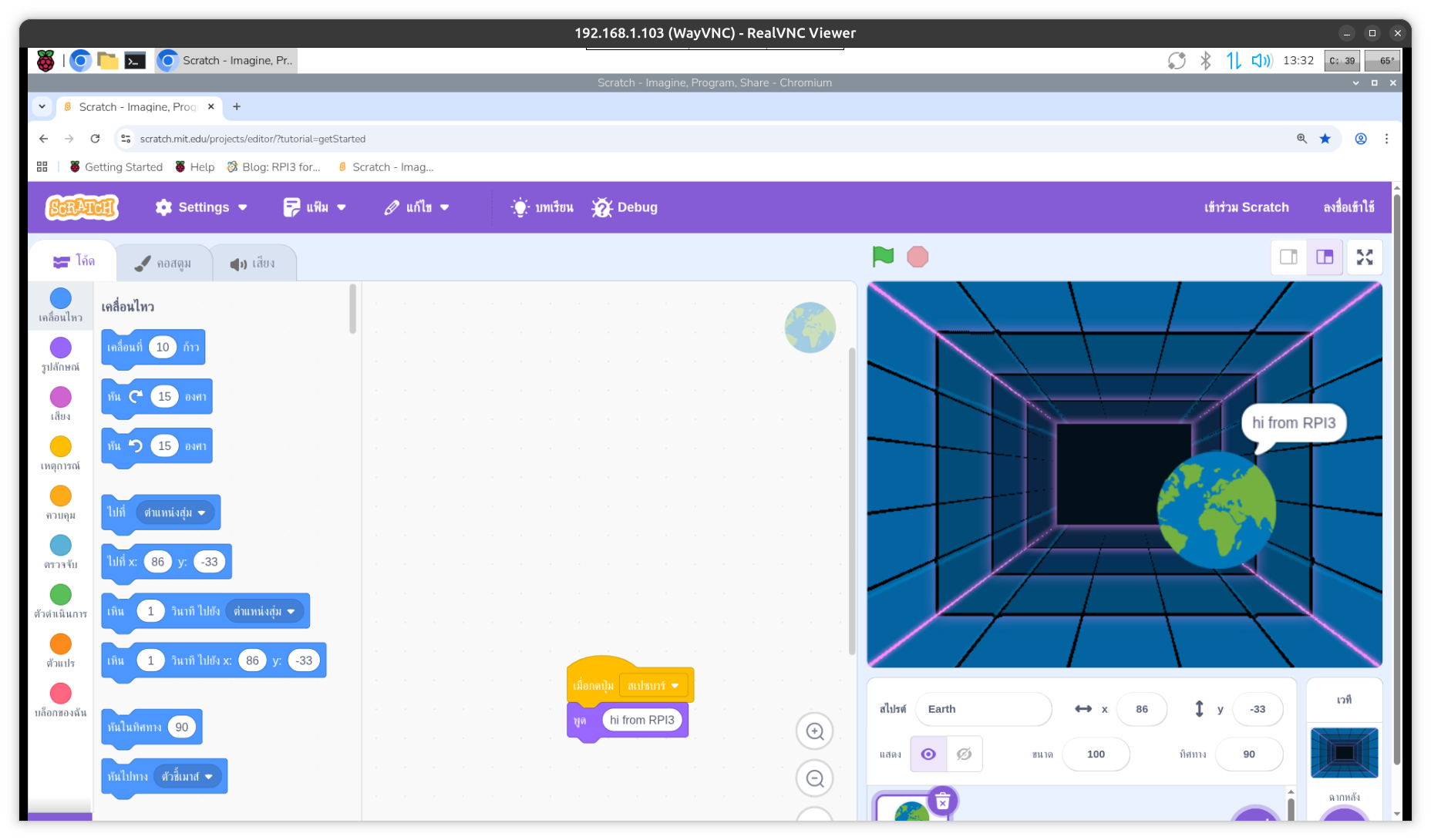Click the Join Scratch link
Viewport: 1431px width, 840px height.
(1246, 207)
